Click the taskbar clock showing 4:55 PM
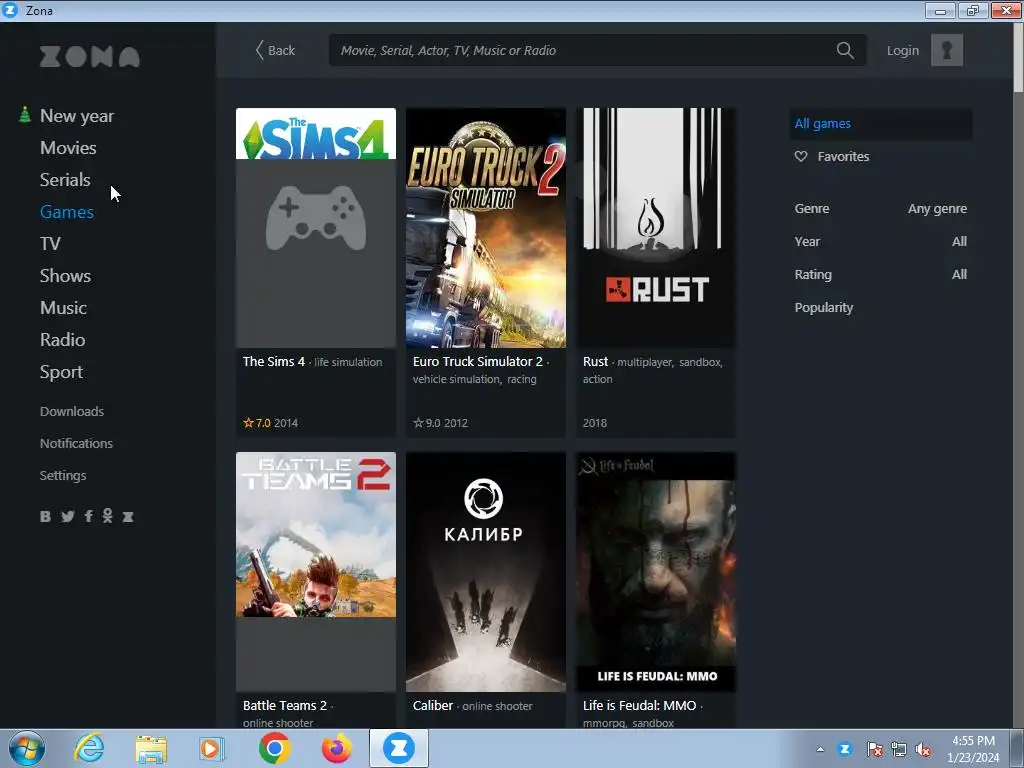The image size is (1024, 768). (x=973, y=748)
